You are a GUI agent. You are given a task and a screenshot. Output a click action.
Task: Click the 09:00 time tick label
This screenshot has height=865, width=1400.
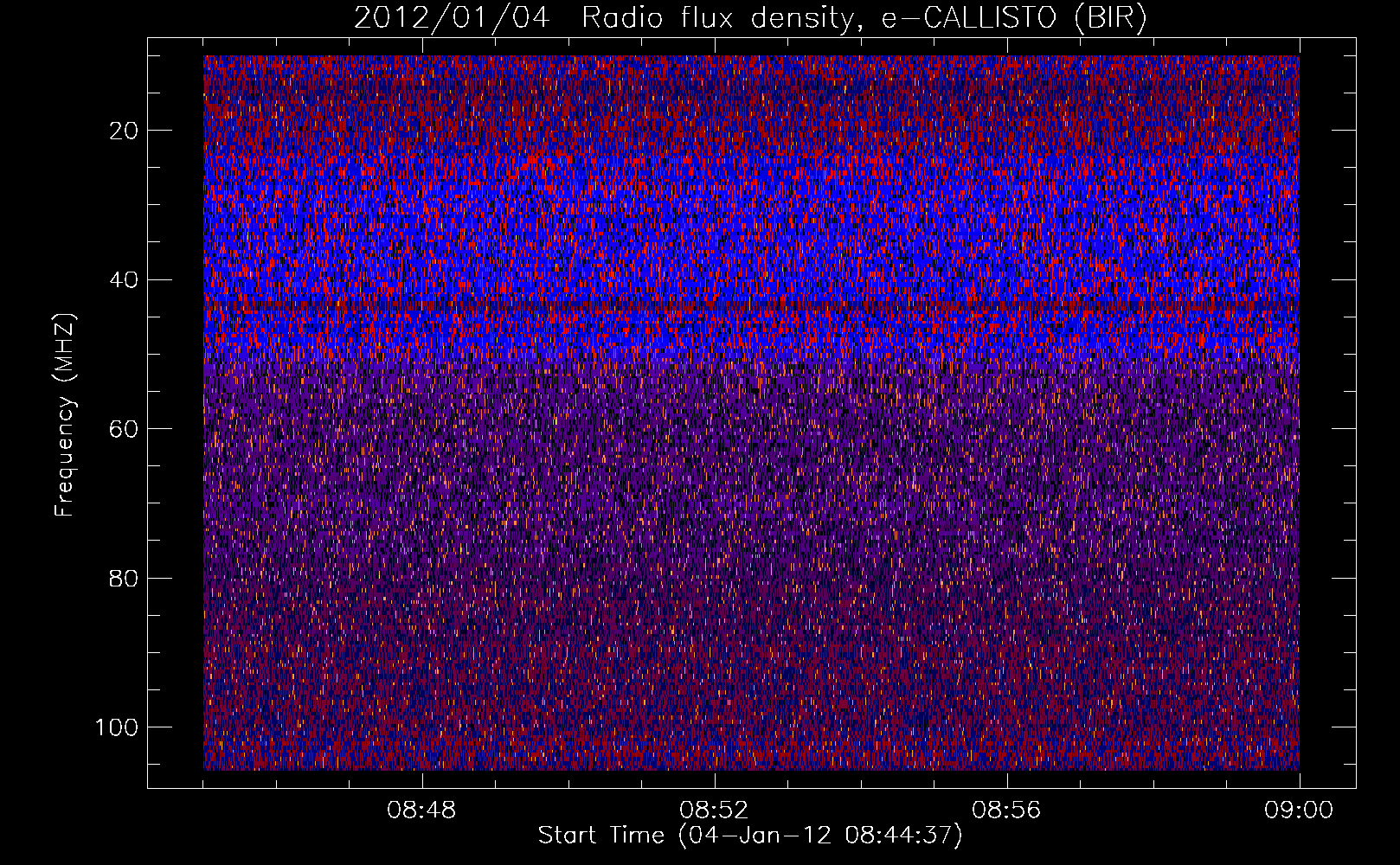tap(1299, 811)
